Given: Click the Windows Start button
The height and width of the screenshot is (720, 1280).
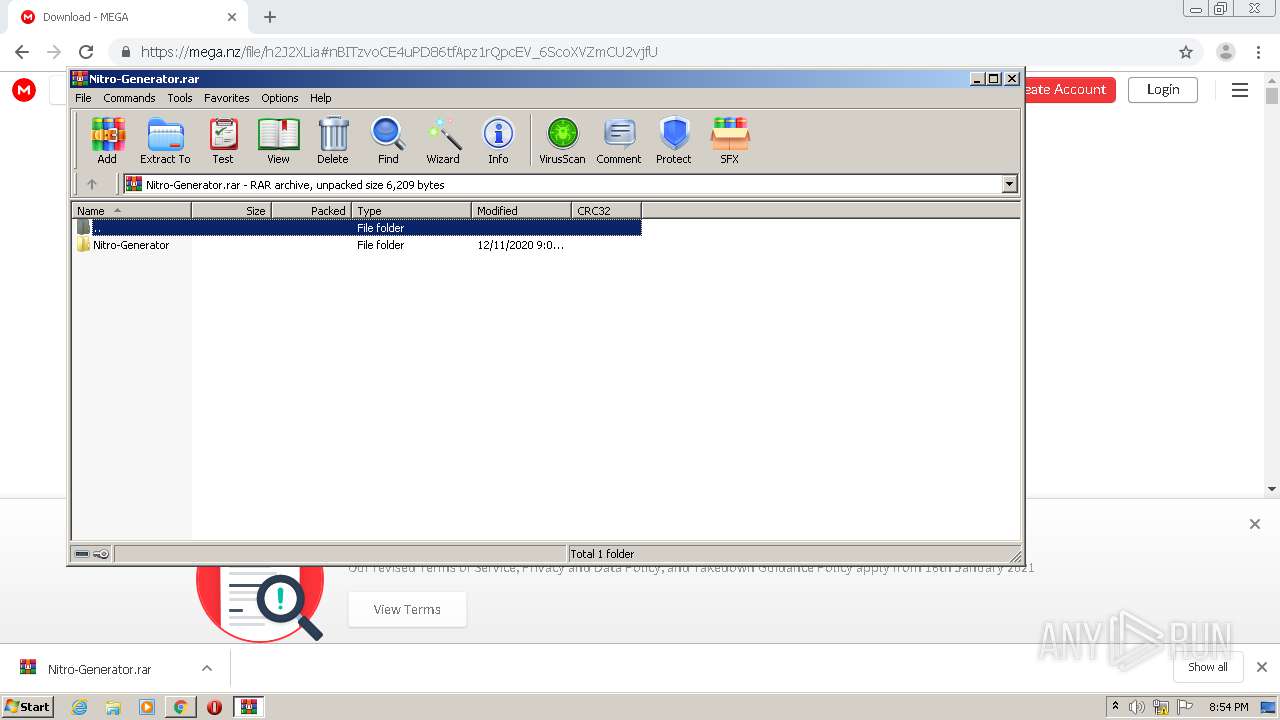Looking at the screenshot, I should [28, 706].
